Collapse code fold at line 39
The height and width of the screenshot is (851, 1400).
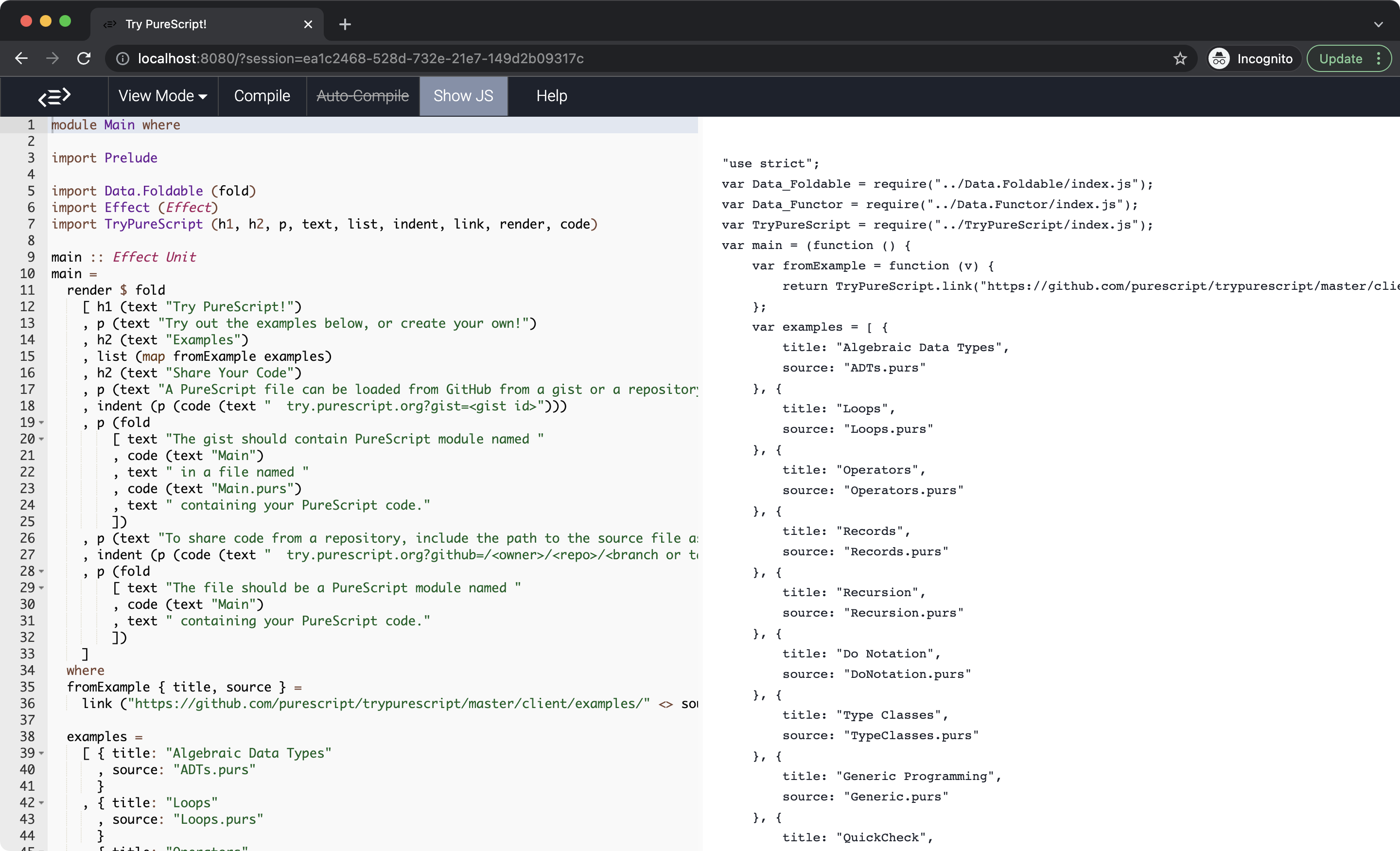(x=41, y=753)
